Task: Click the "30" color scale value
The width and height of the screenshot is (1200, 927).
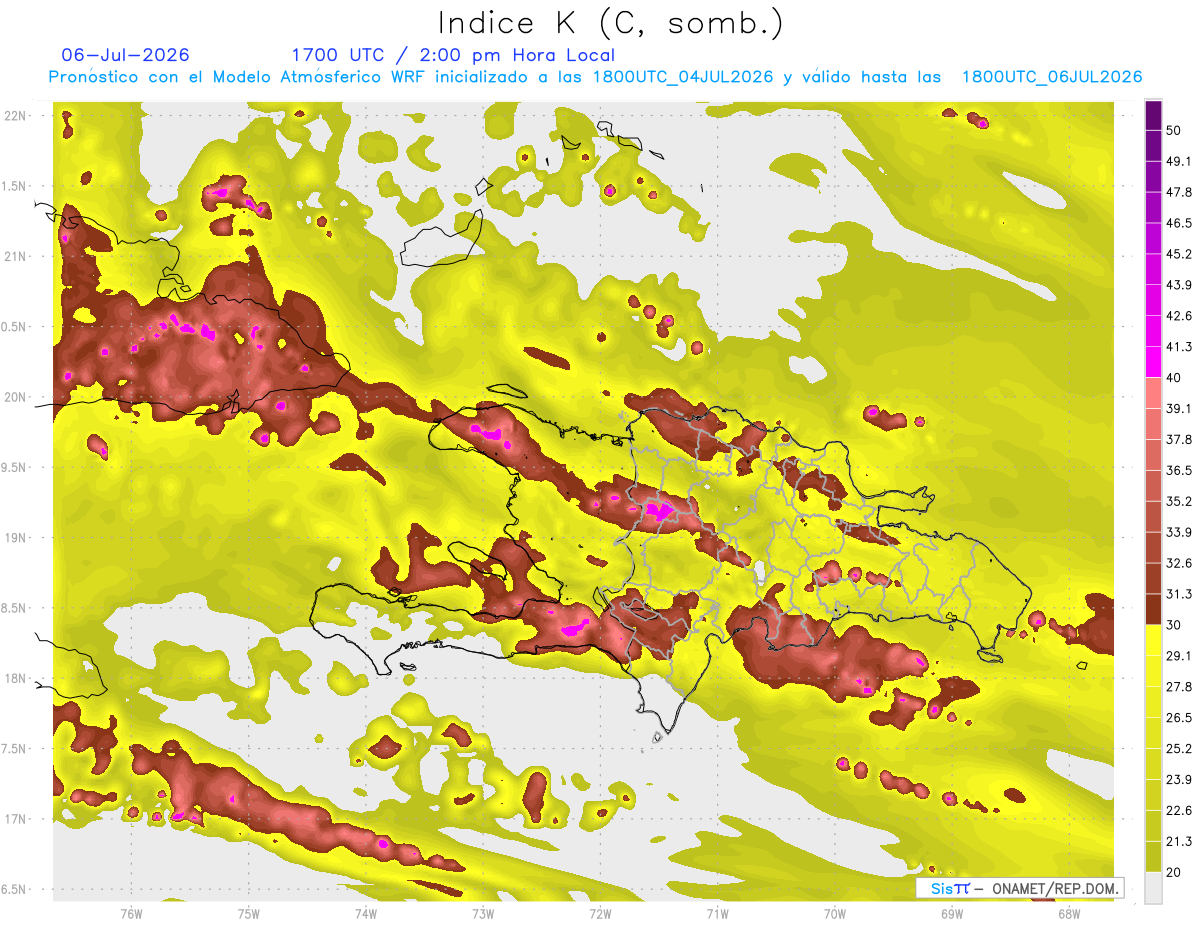Action: 1173,625
